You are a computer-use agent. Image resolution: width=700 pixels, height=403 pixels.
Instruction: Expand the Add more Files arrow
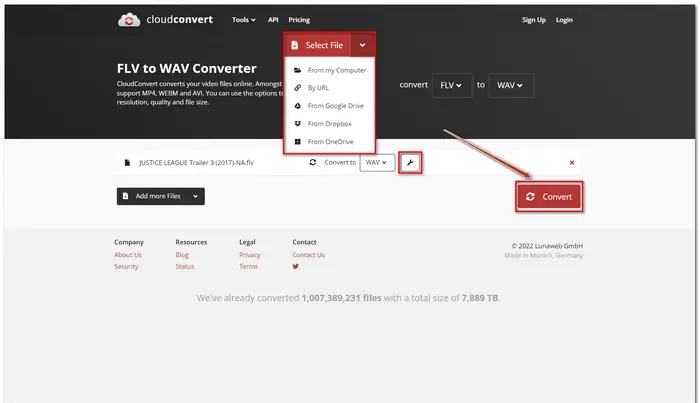tap(195, 196)
